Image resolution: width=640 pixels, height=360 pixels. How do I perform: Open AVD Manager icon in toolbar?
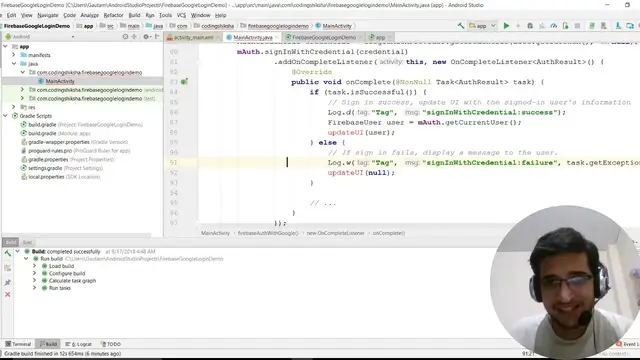point(604,26)
